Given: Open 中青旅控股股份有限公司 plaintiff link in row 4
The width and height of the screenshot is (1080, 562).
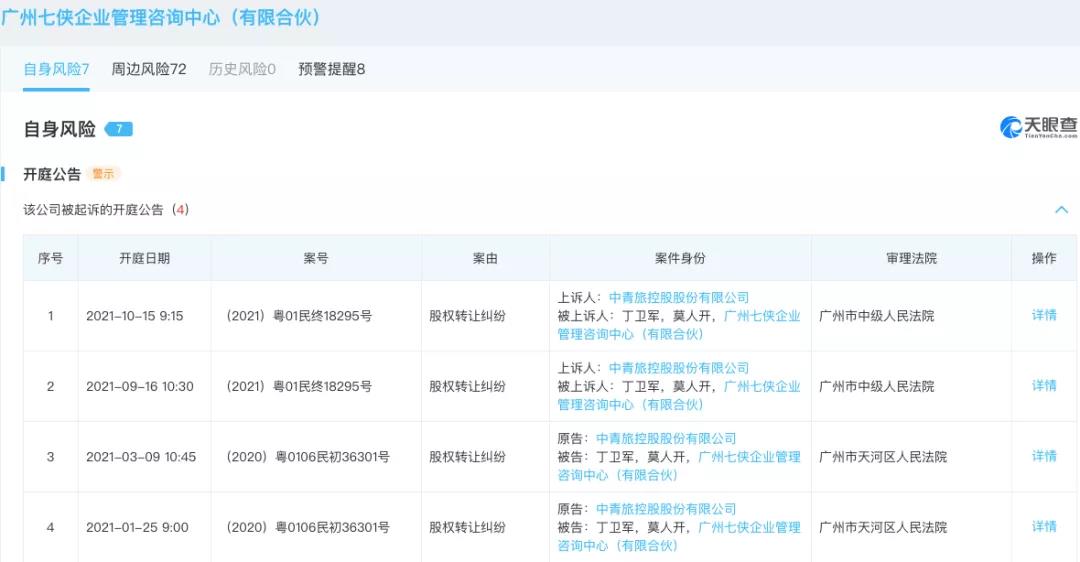Looking at the screenshot, I should click(x=666, y=508).
